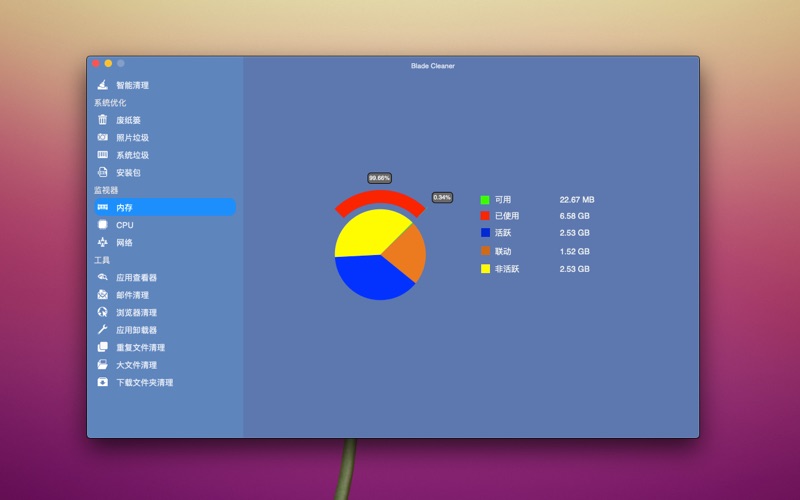Screen dimensions: 800x500
Task: Click the system junk icon beside 系统垃圾
Action: (103, 155)
